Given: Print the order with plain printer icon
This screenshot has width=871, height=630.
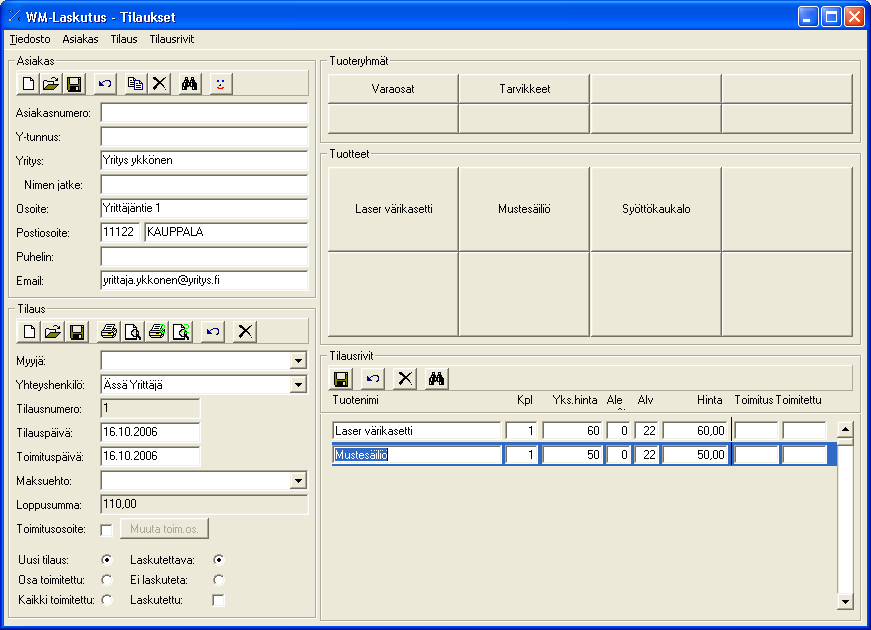Looking at the screenshot, I should tap(108, 332).
